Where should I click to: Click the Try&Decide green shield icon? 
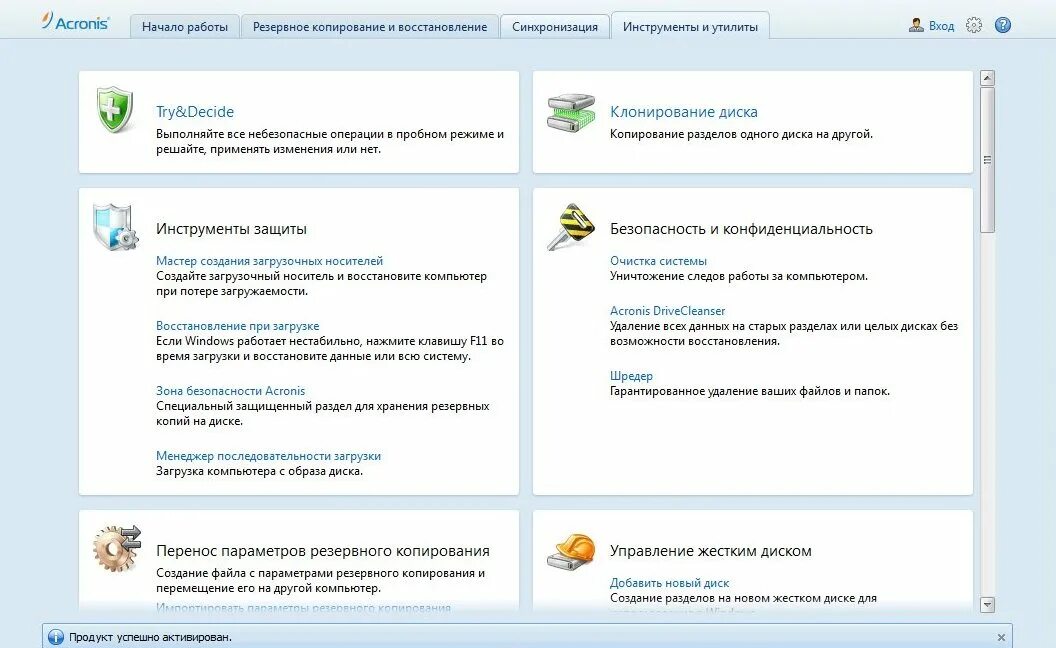point(115,109)
